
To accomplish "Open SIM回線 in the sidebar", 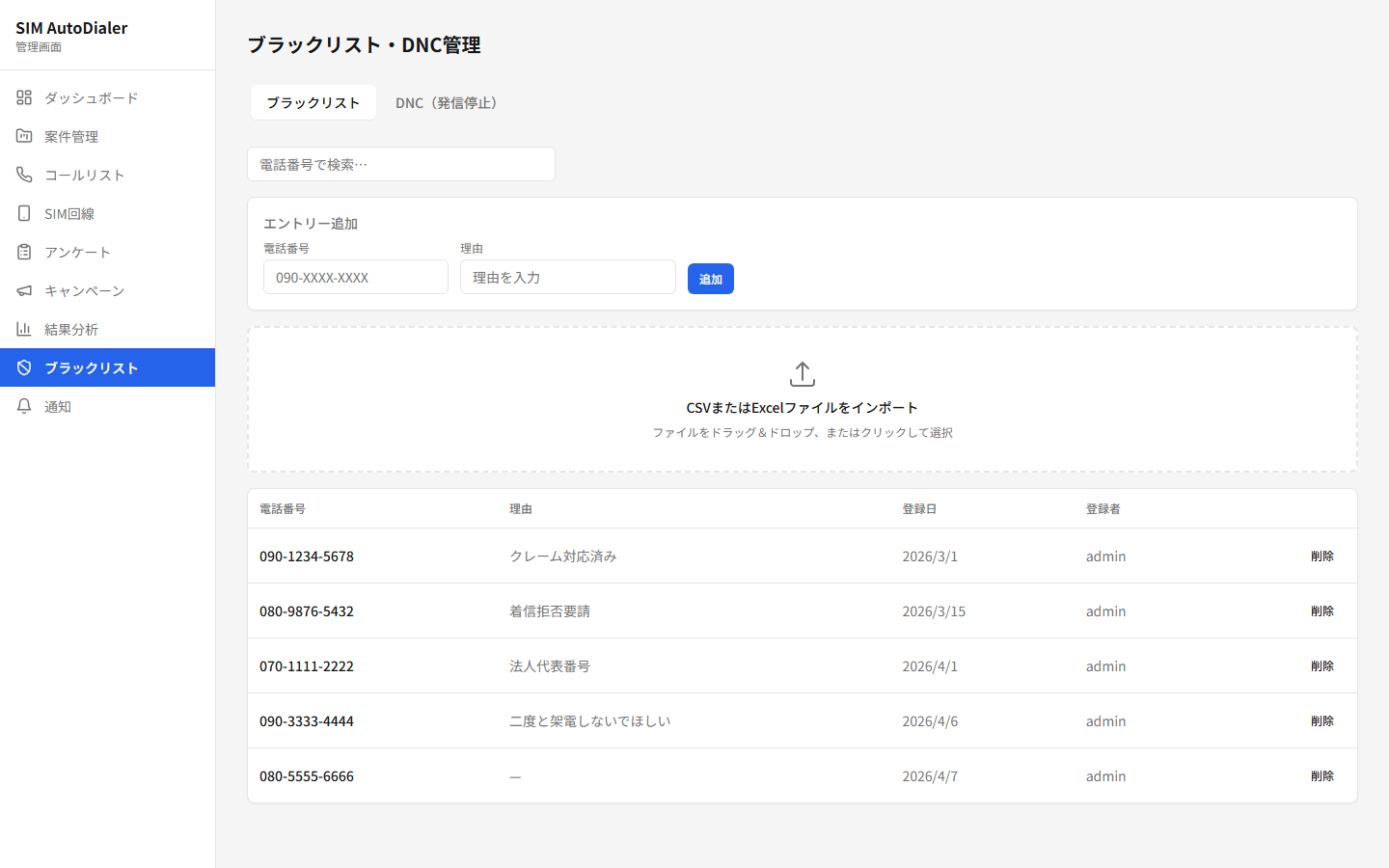I will pyautogui.click(x=107, y=213).
